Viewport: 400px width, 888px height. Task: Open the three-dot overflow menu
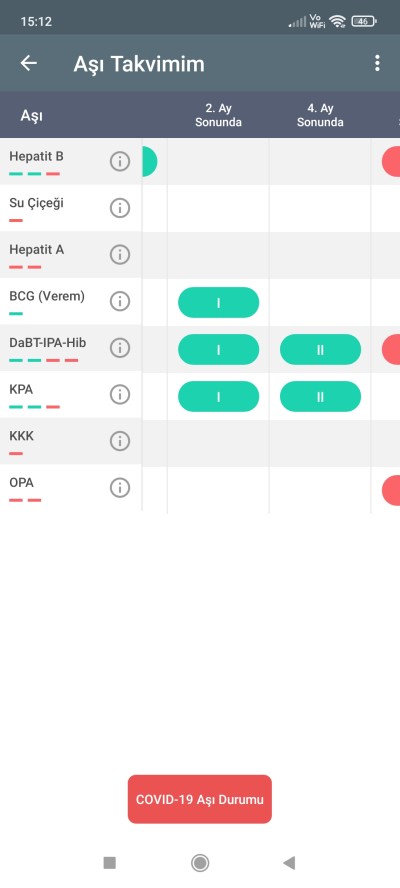[x=377, y=63]
